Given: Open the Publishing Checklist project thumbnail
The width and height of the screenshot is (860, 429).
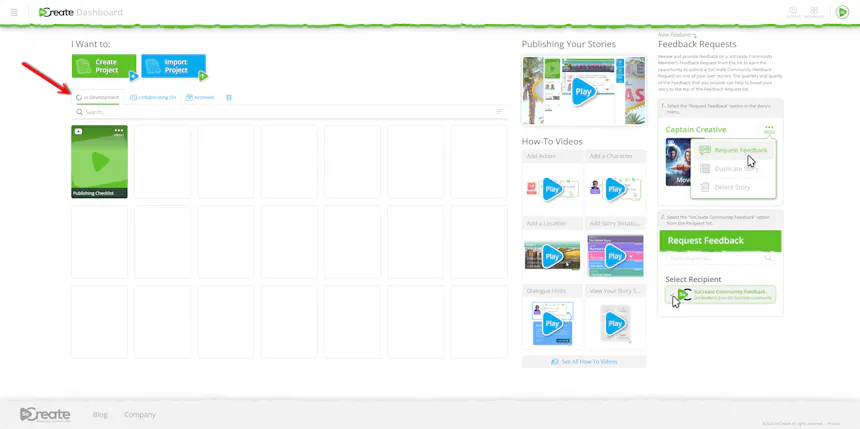Looking at the screenshot, I should coord(99,161).
